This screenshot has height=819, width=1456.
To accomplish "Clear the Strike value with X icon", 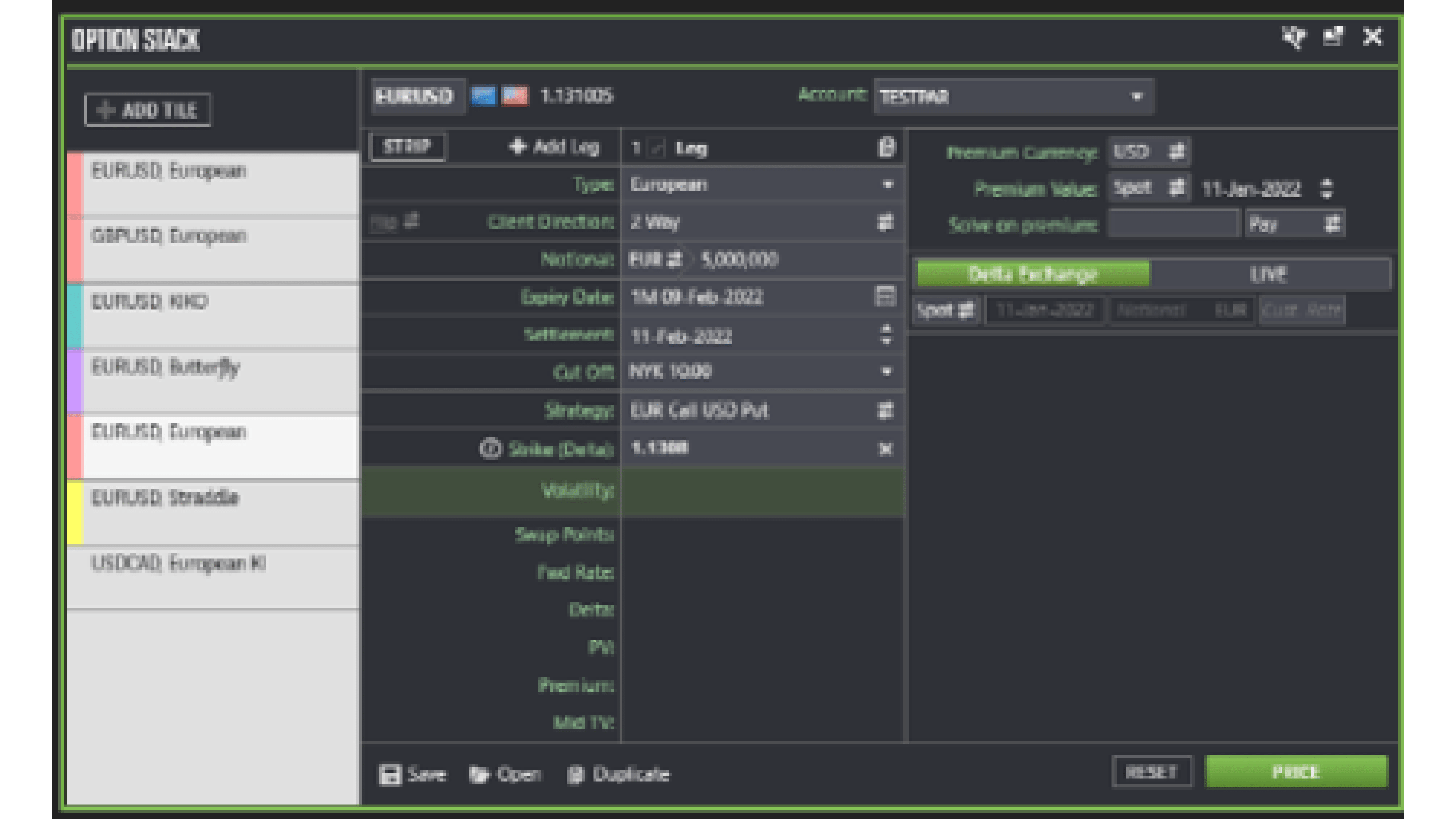I will point(885,449).
